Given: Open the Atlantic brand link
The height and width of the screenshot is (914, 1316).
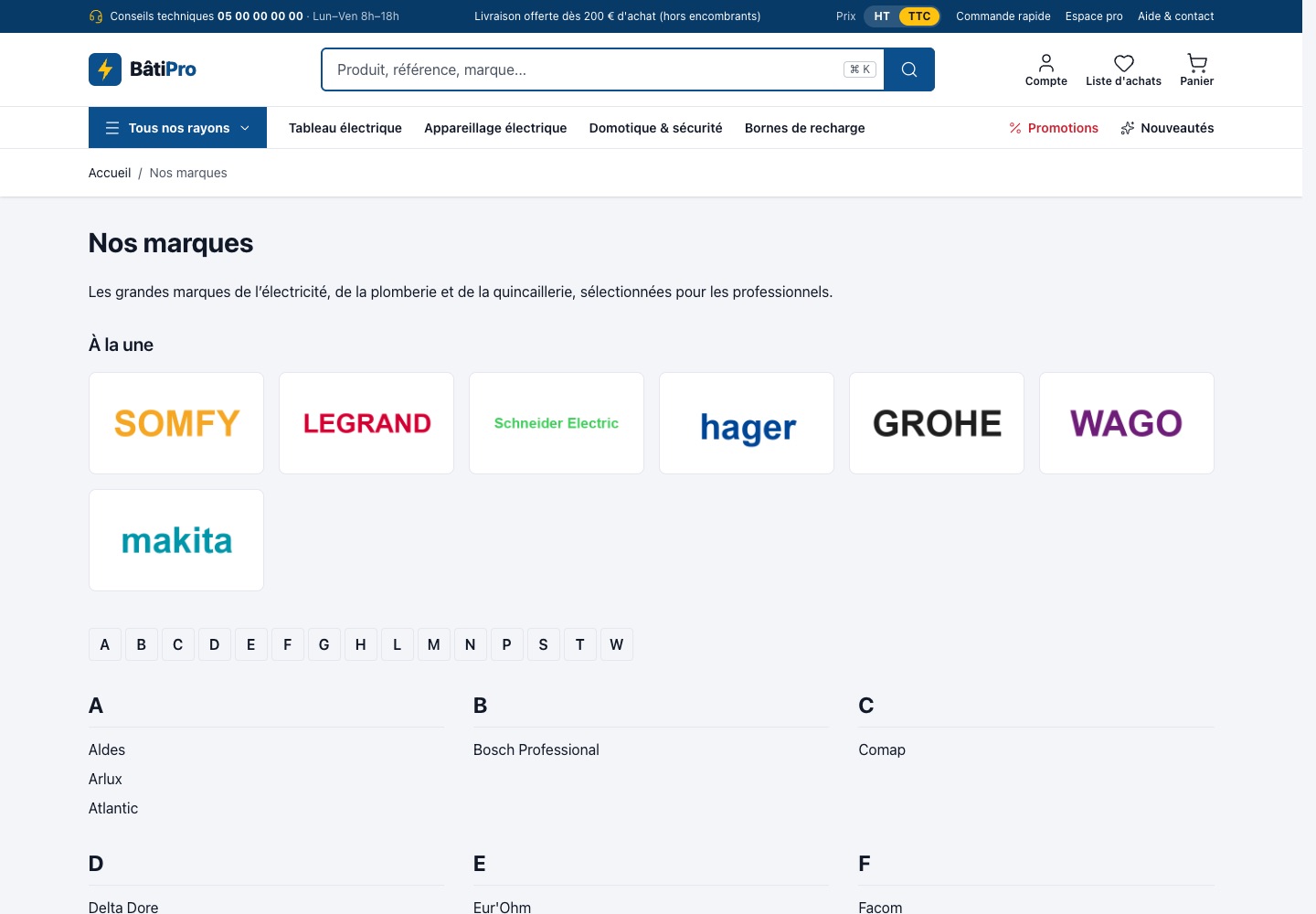Looking at the screenshot, I should pos(113,808).
